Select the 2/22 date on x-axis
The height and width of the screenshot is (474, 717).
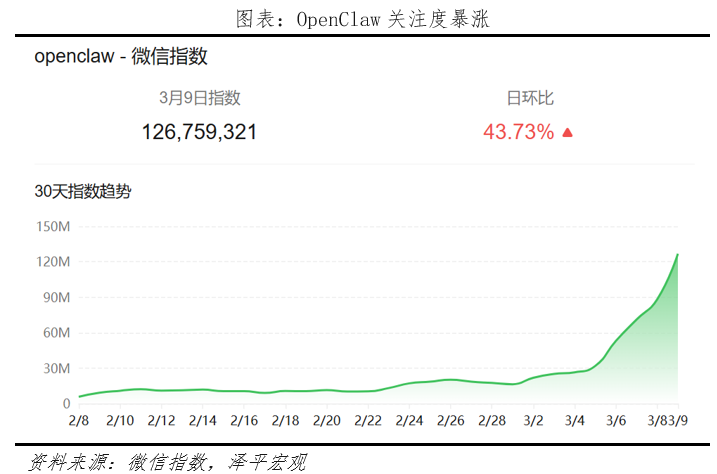pos(368,421)
